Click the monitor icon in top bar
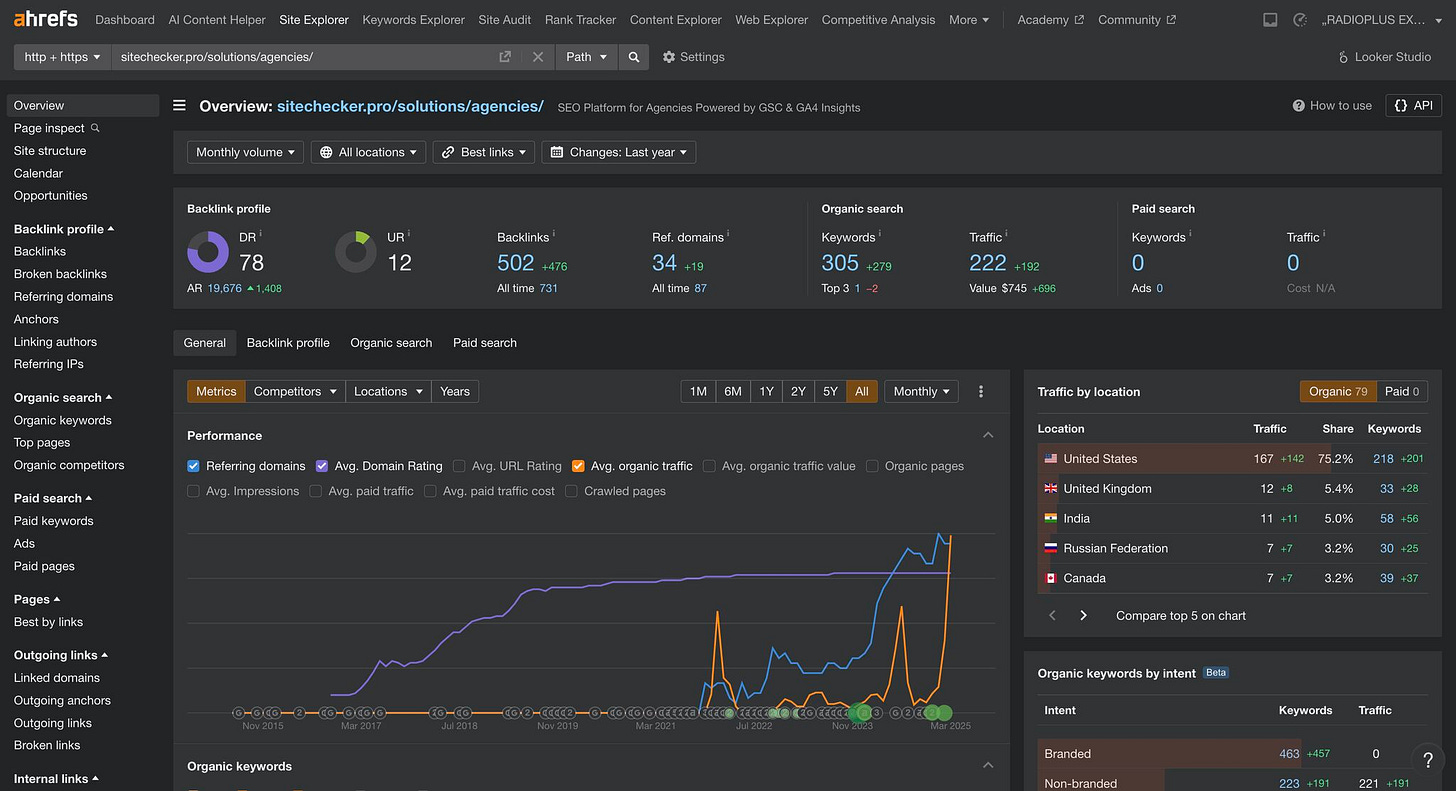Viewport: 1456px width, 791px height. 1270,19
